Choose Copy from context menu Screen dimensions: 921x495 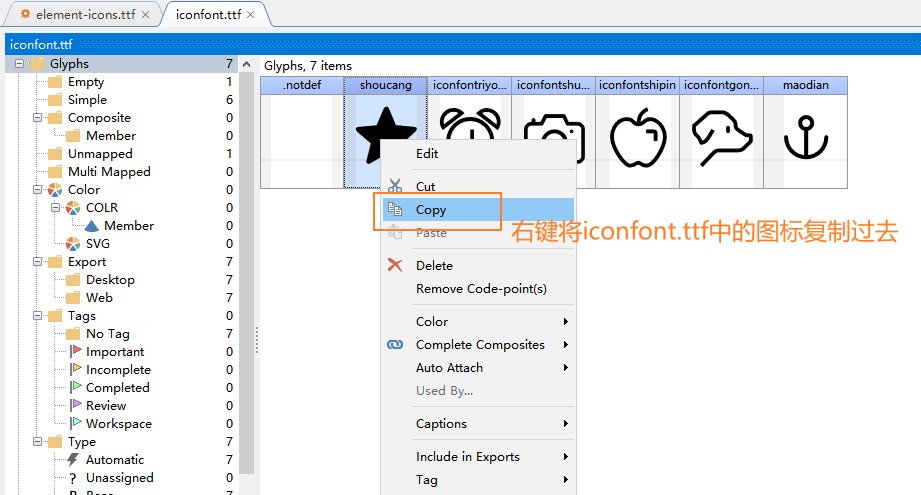pos(431,210)
